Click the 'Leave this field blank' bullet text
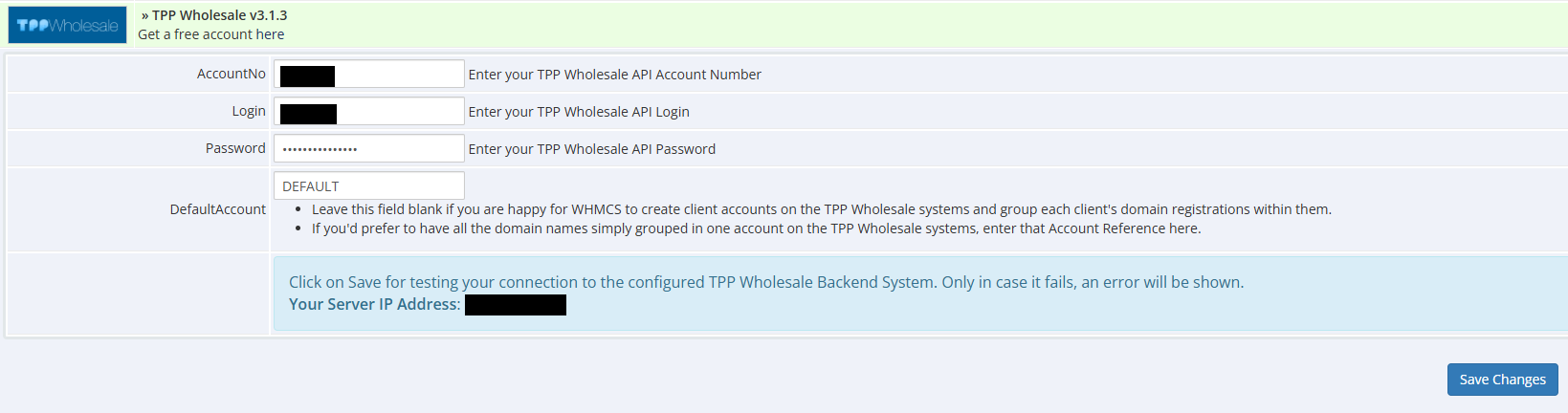This screenshot has height=413, width=1568. point(821,209)
